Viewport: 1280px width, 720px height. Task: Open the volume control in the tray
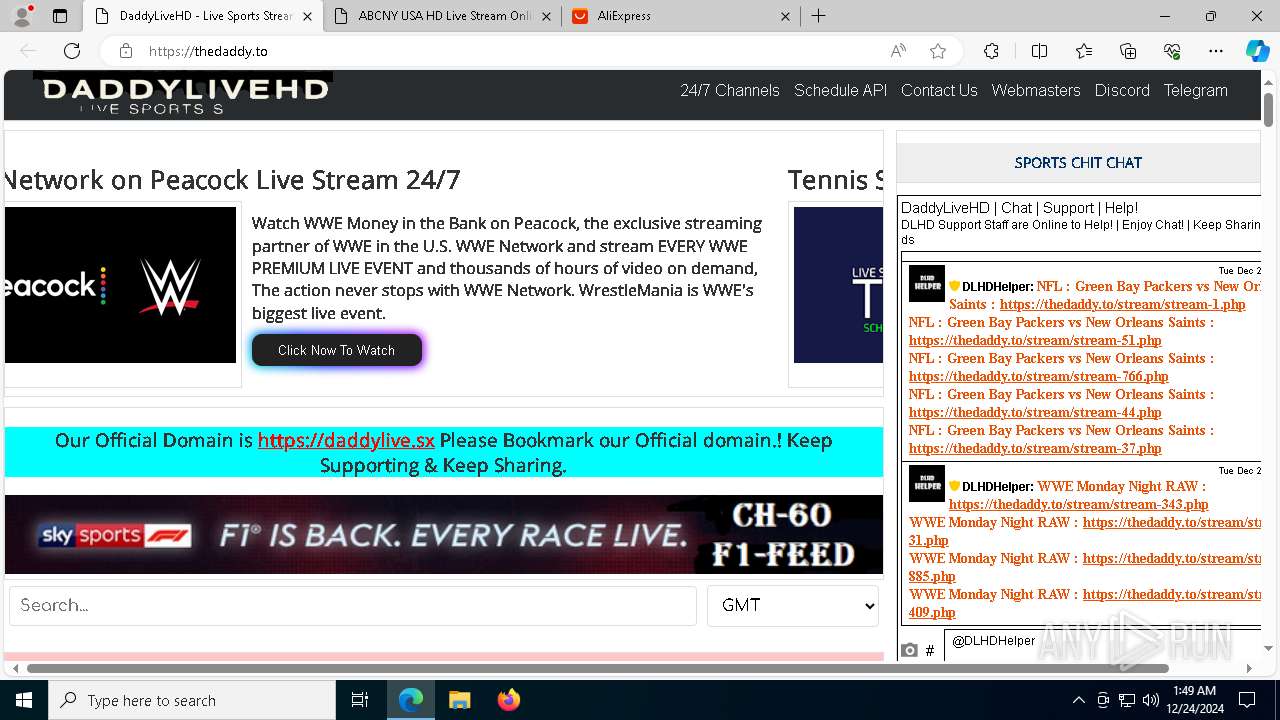(1151, 700)
